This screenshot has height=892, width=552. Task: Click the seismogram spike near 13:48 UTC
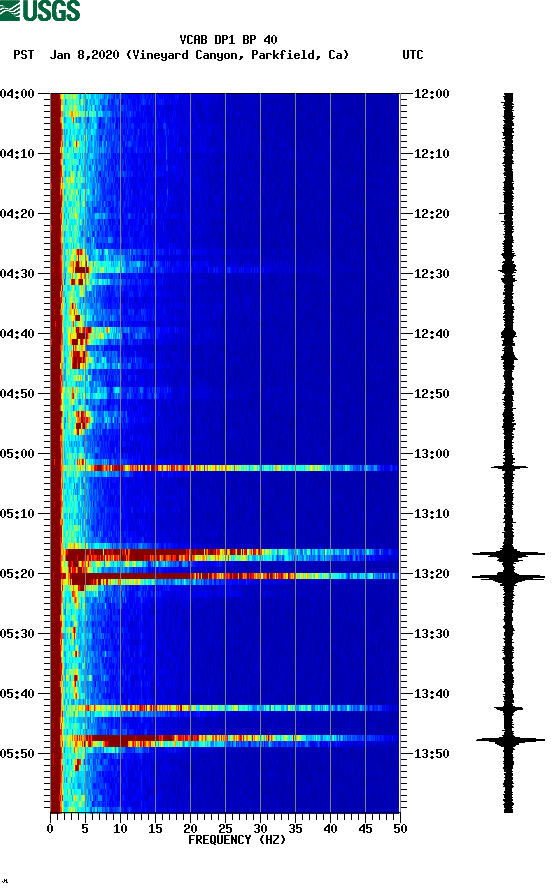pyautogui.click(x=509, y=740)
